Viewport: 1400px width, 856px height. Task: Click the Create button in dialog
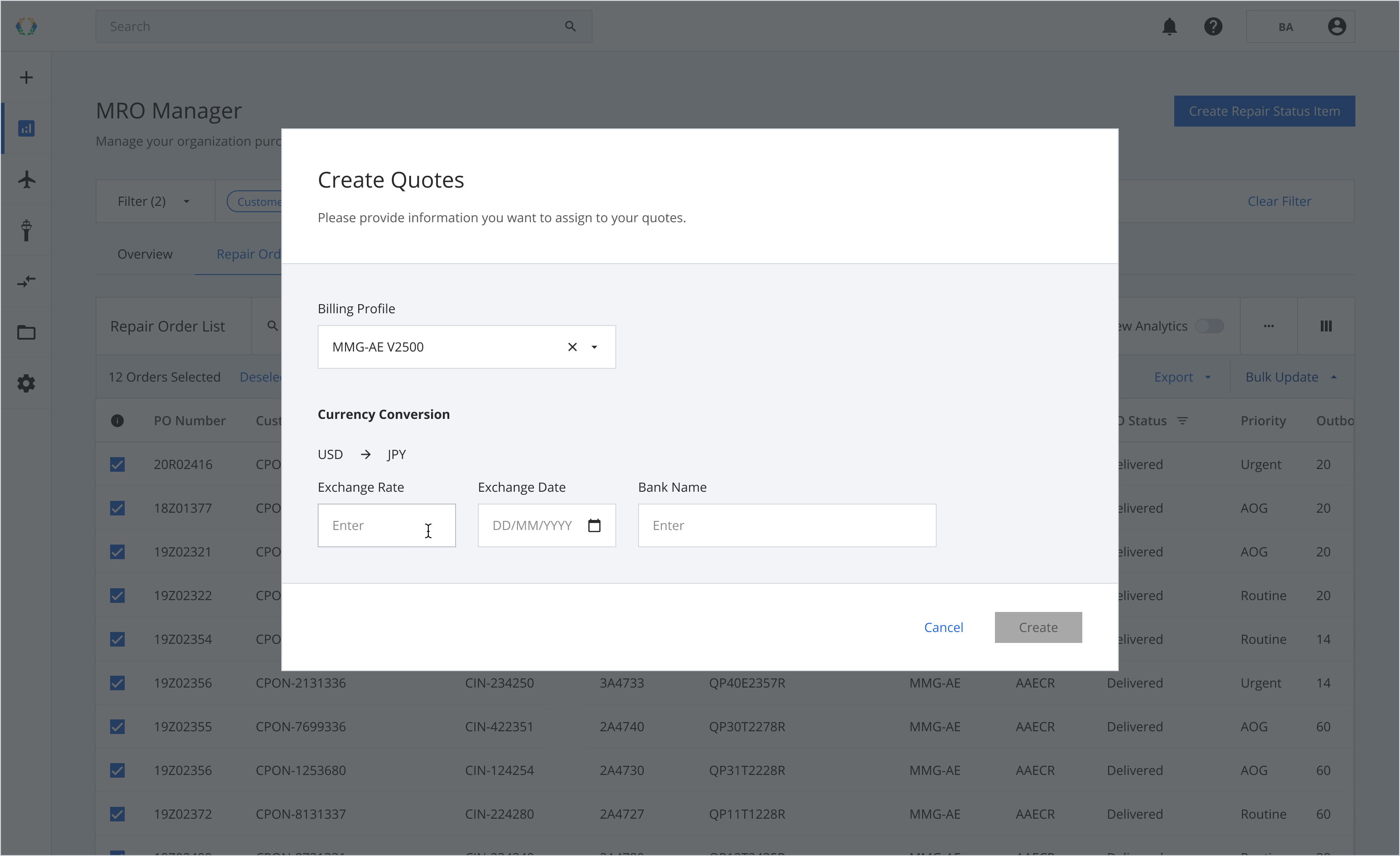1038,627
